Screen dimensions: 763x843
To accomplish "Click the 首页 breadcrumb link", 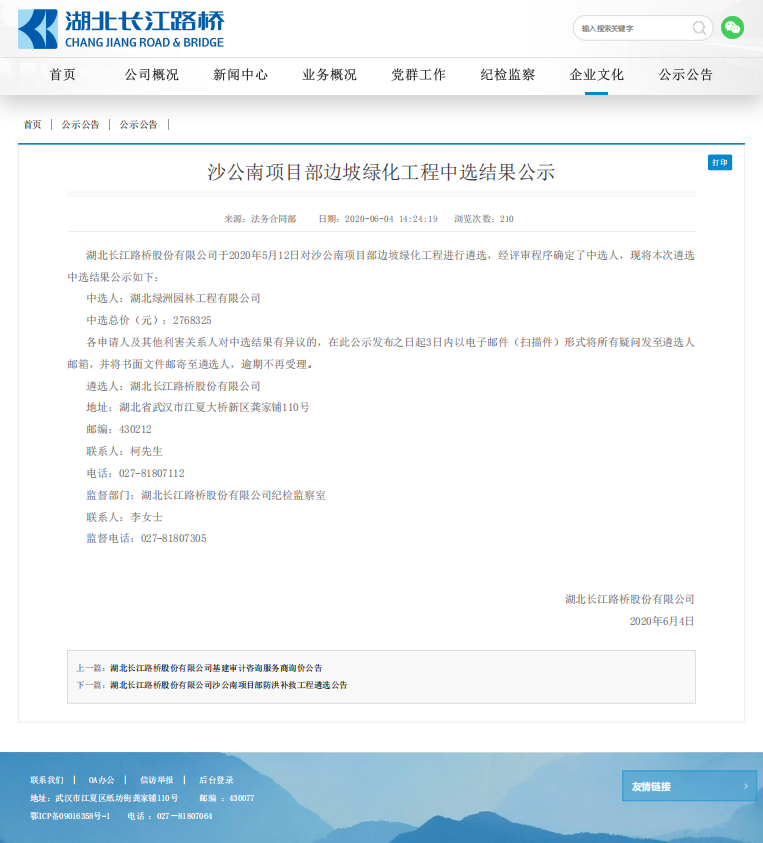I will (33, 125).
